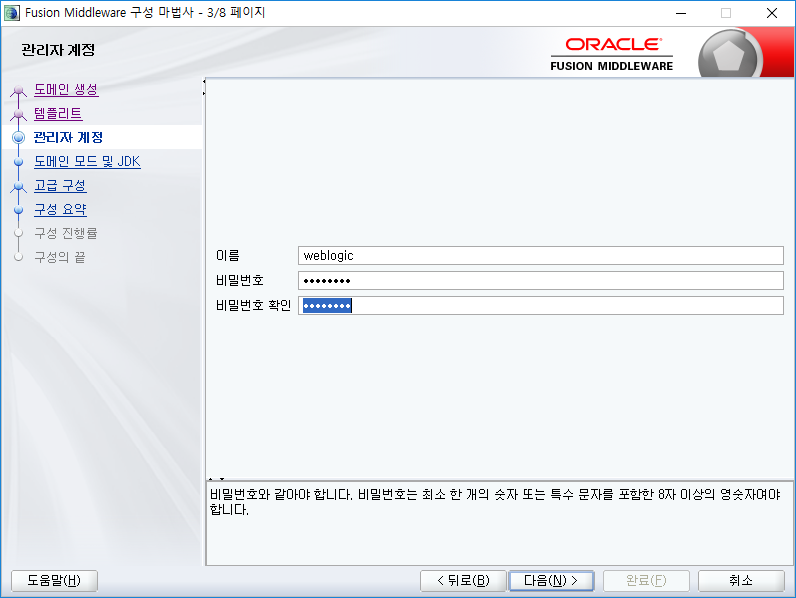Close the Fusion Middleware wizard window

tap(772, 13)
